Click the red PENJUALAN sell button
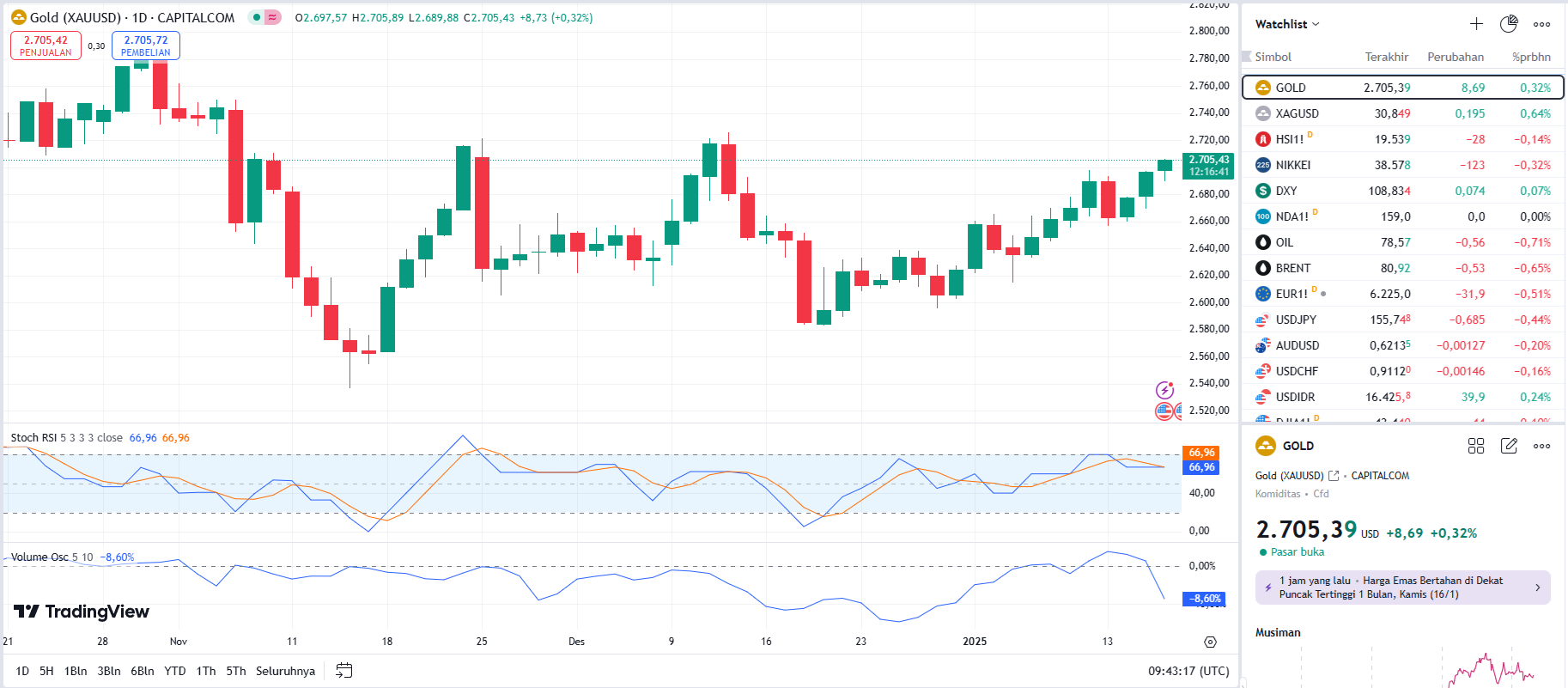 [x=46, y=46]
